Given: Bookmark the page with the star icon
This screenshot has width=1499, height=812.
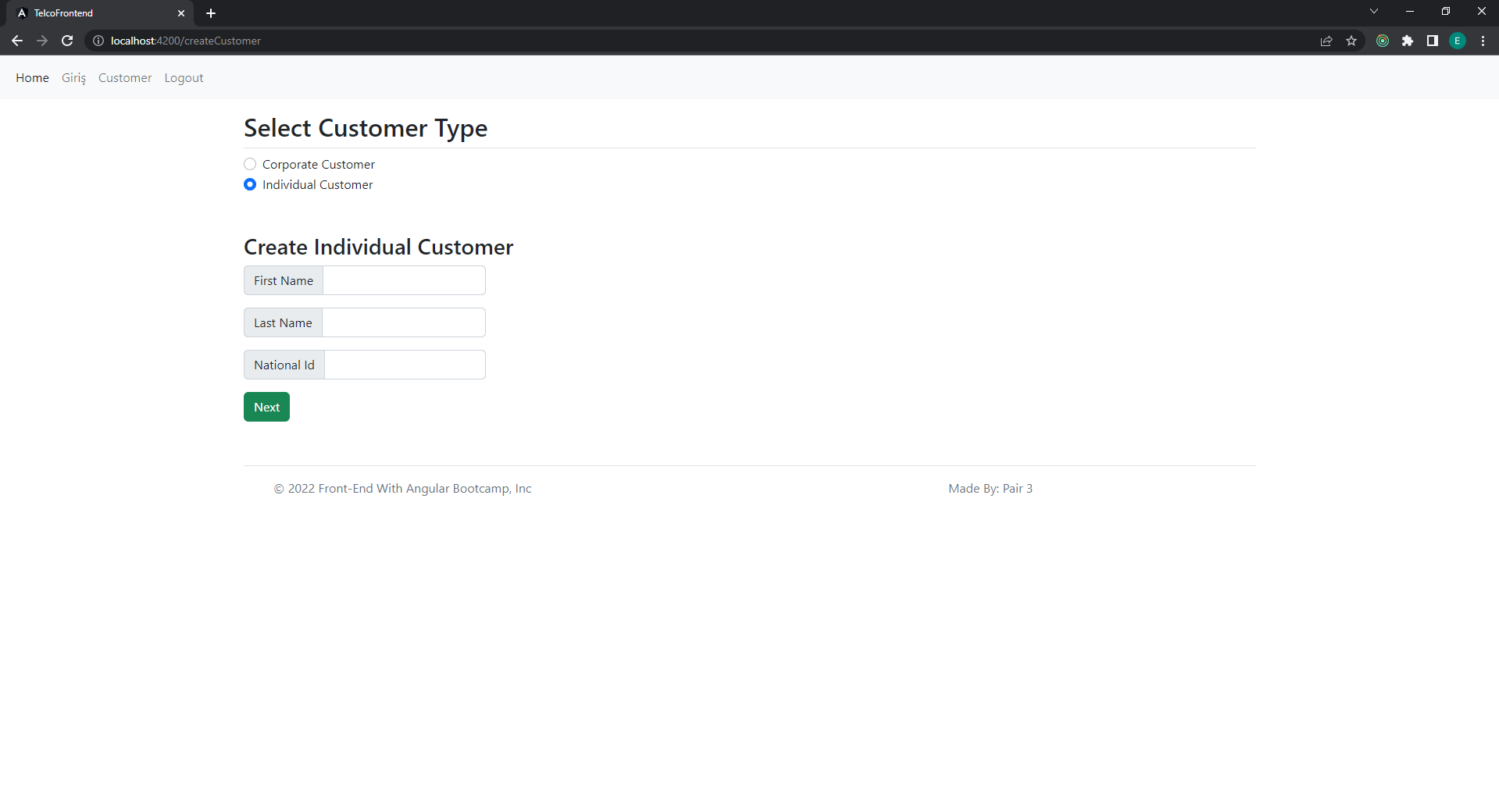Looking at the screenshot, I should 1352,41.
